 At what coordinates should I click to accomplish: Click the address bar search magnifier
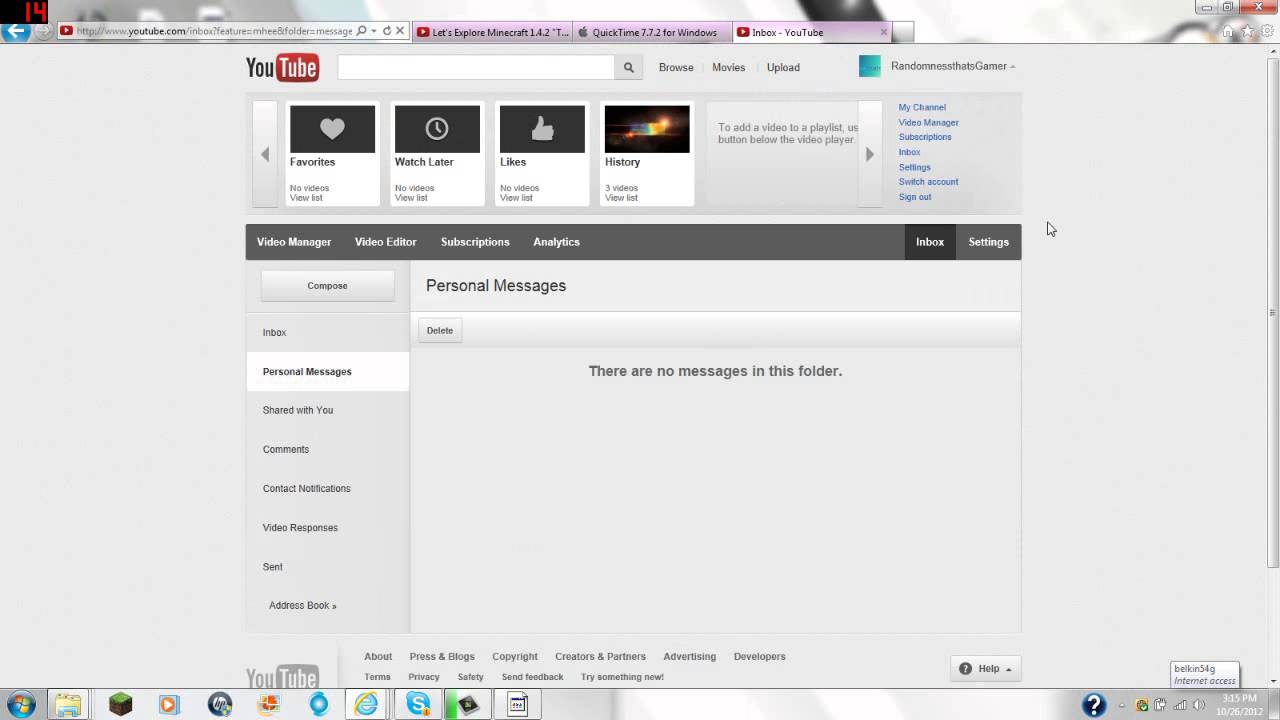click(x=361, y=31)
